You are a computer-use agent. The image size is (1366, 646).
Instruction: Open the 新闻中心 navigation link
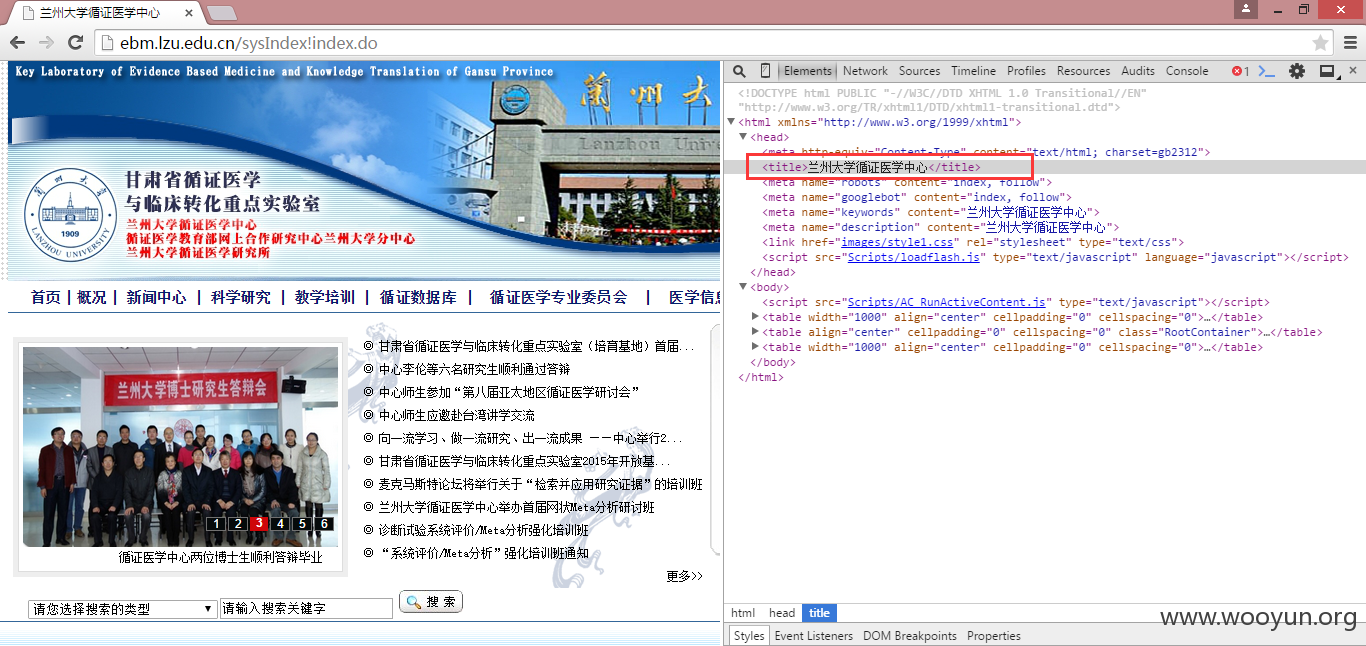[x=156, y=298]
